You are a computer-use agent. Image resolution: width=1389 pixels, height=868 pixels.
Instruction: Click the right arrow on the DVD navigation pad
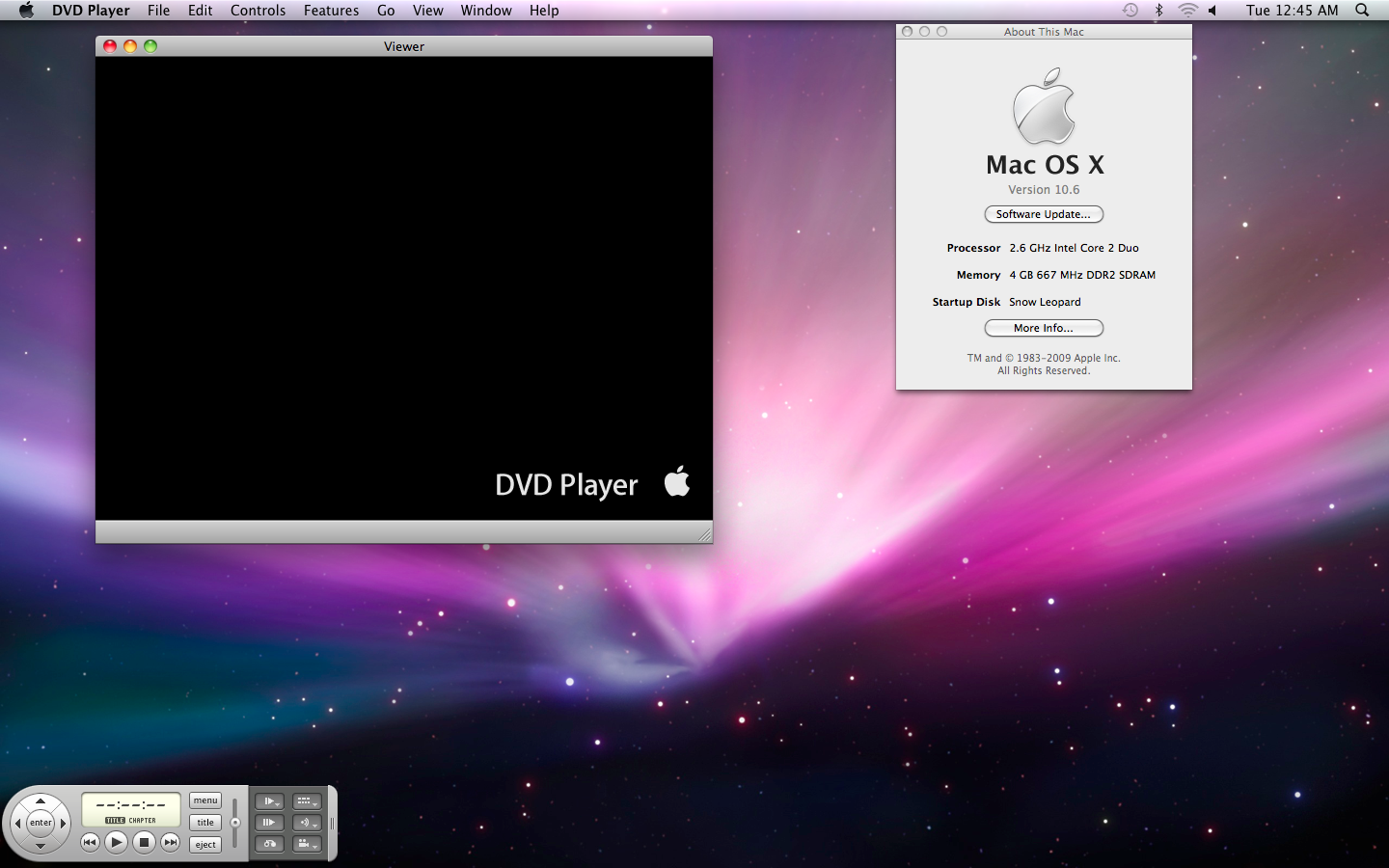click(64, 824)
